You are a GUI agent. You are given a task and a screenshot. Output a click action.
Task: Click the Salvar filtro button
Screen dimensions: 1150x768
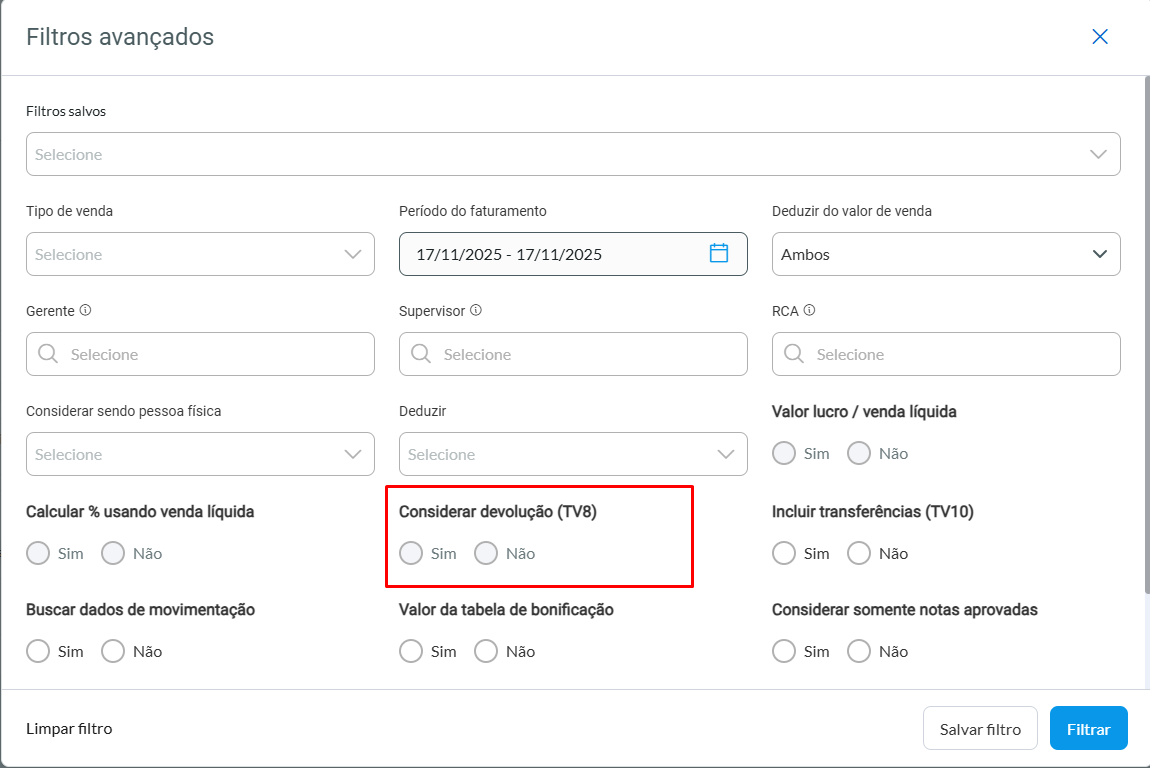(x=980, y=729)
